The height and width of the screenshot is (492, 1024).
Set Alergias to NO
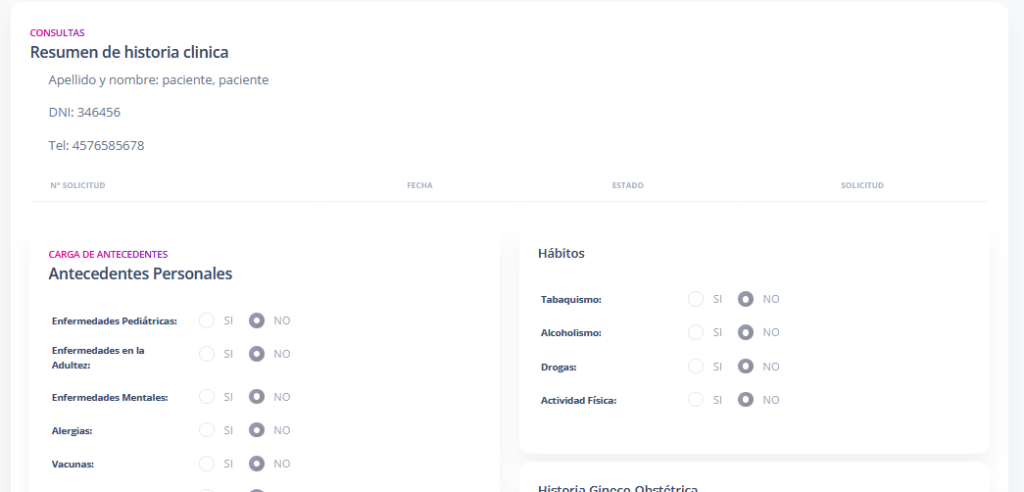(x=257, y=430)
